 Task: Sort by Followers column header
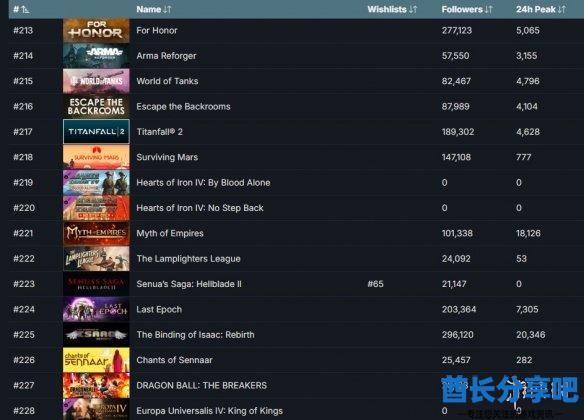coord(467,9)
